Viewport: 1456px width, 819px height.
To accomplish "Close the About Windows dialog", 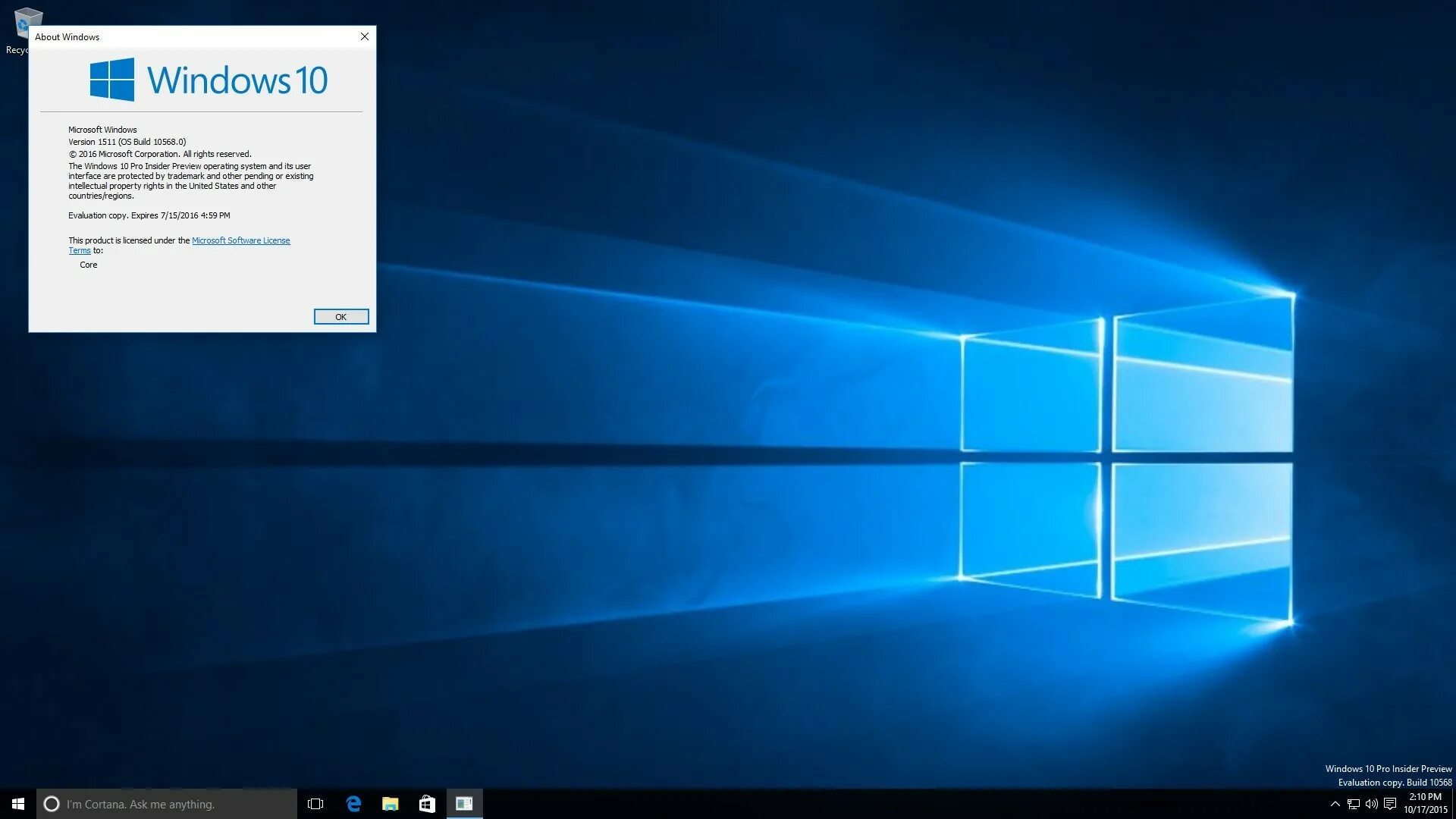I will [x=364, y=36].
